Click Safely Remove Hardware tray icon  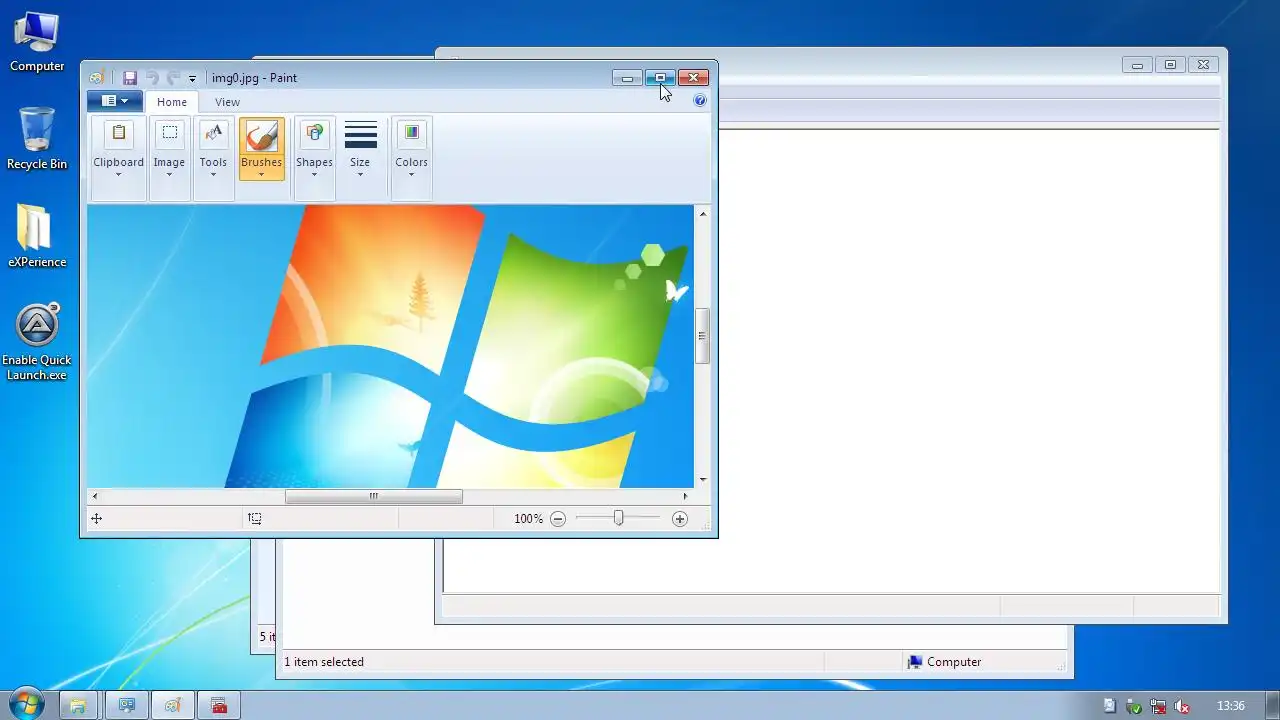click(1134, 706)
